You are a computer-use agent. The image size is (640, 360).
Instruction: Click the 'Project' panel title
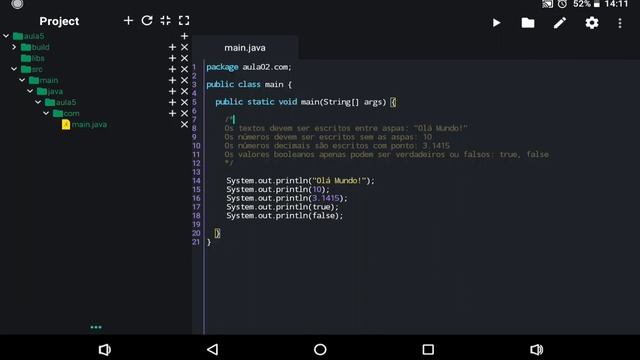point(59,21)
